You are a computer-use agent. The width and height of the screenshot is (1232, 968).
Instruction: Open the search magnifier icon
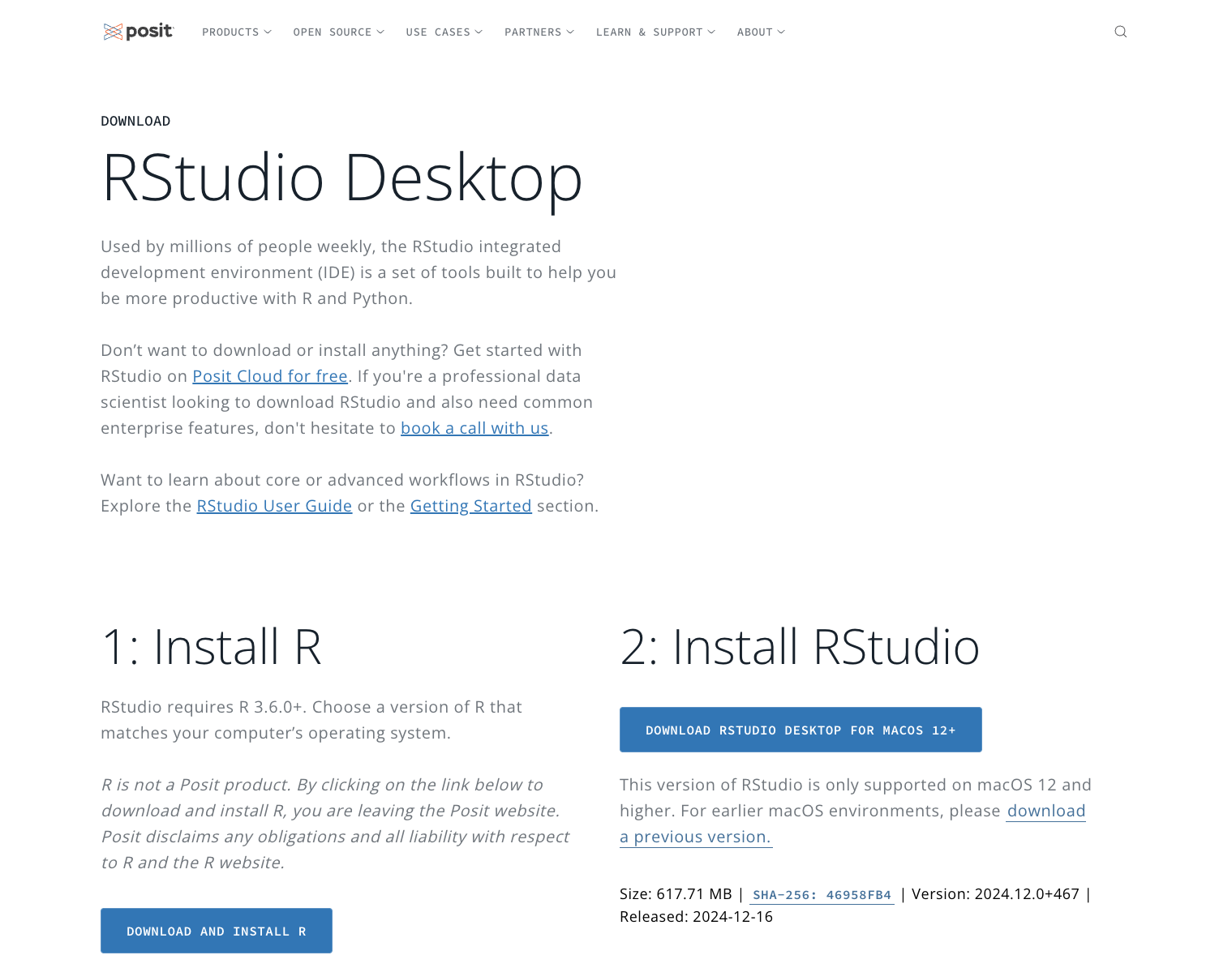pyautogui.click(x=1120, y=32)
